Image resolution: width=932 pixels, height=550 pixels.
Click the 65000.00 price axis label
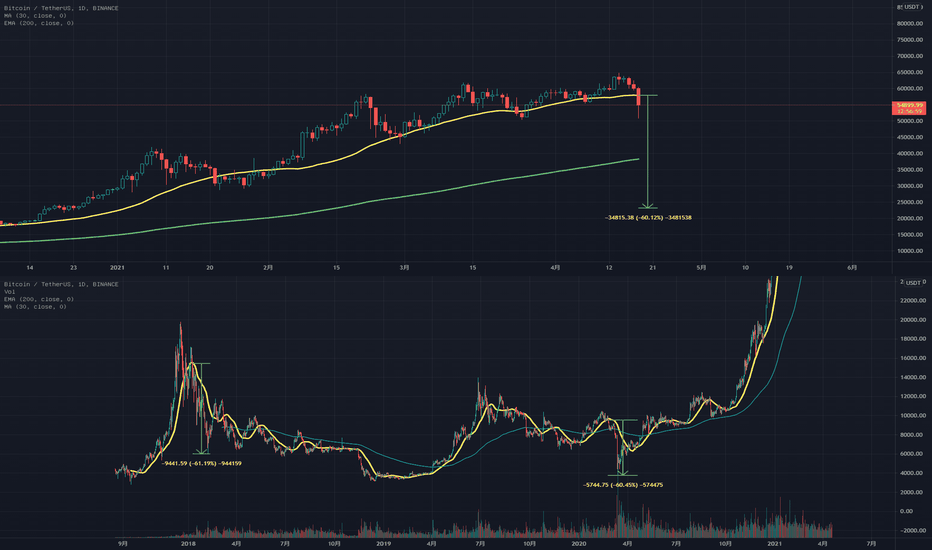point(910,73)
